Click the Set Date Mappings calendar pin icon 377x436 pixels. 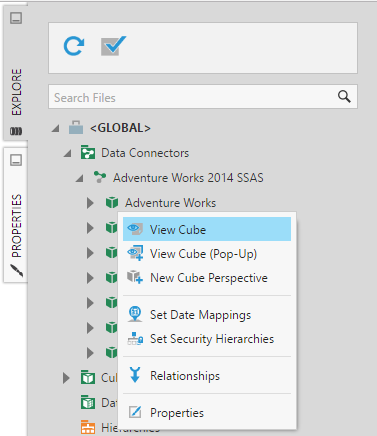tap(135, 314)
